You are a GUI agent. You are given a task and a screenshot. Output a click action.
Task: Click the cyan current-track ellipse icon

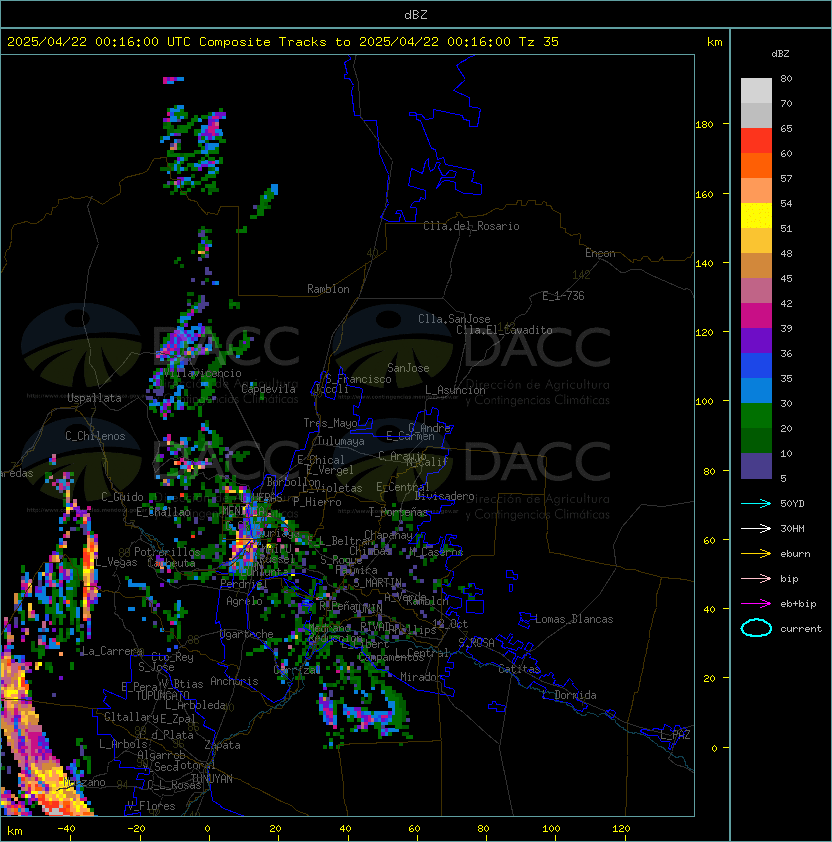pos(756,628)
